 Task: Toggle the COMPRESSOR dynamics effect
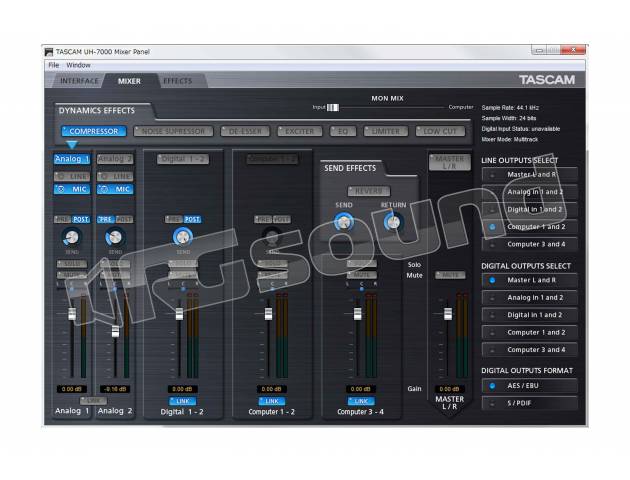tap(94, 131)
